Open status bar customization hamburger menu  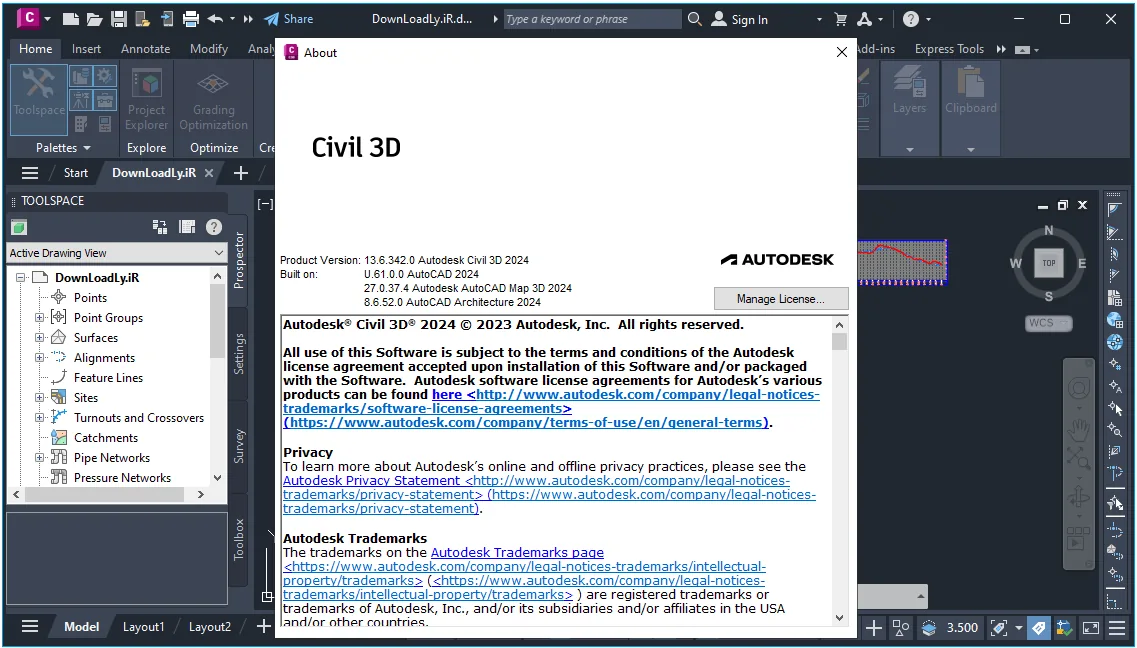pos(1116,628)
